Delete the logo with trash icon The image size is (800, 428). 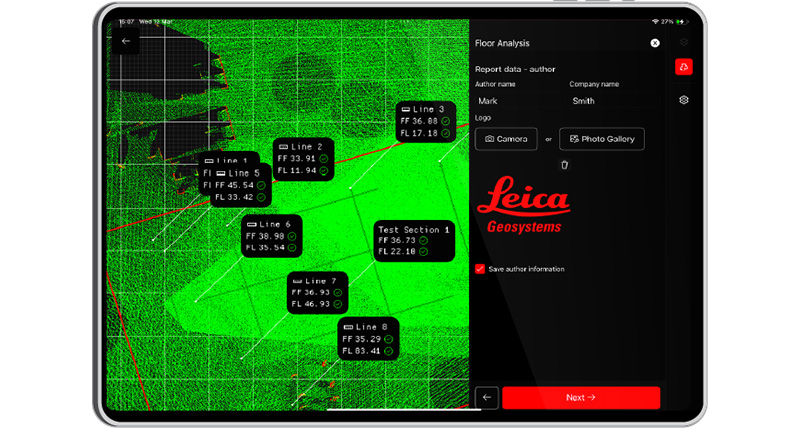click(x=564, y=165)
